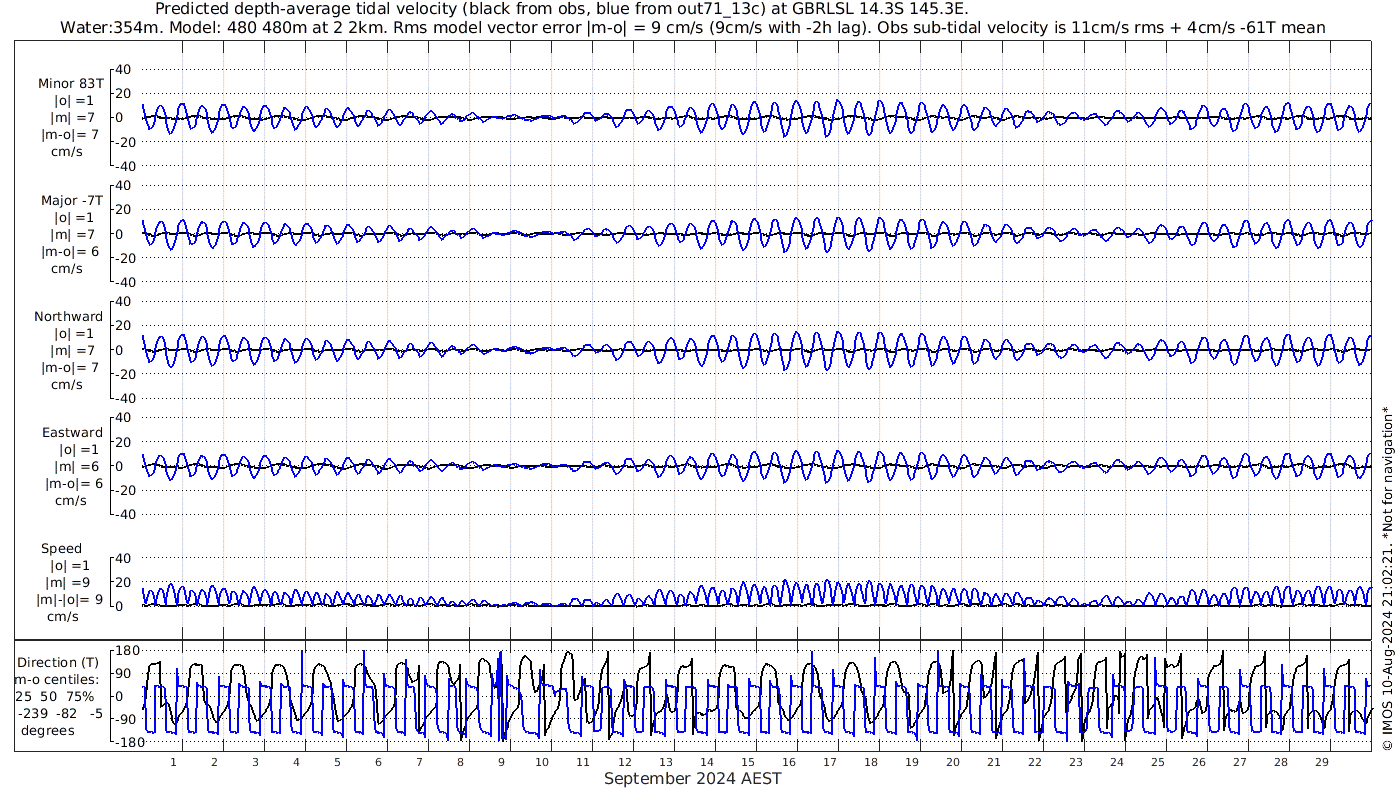This screenshot has height=800, width=1400.
Task: Click the '|m-o|= 7' value under Minor 83T
Action: [69, 134]
